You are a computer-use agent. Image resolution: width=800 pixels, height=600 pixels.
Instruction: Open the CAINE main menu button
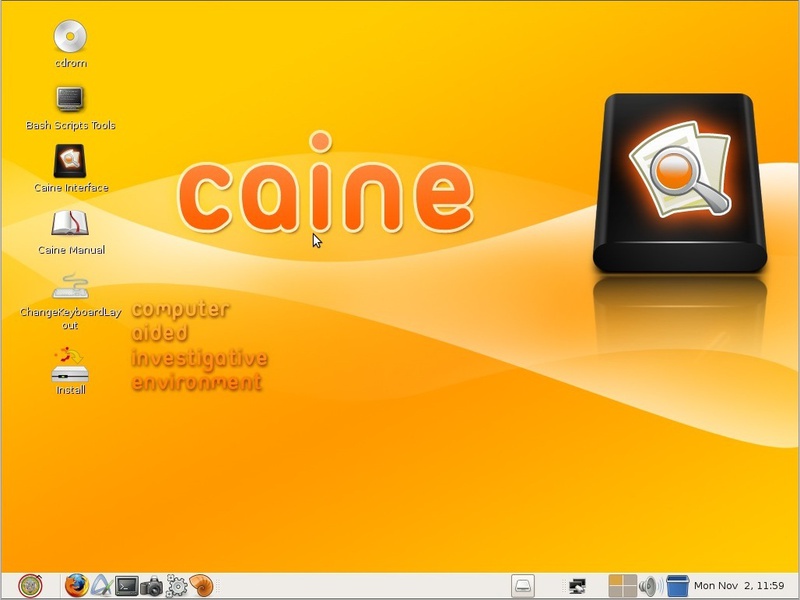click(31, 585)
